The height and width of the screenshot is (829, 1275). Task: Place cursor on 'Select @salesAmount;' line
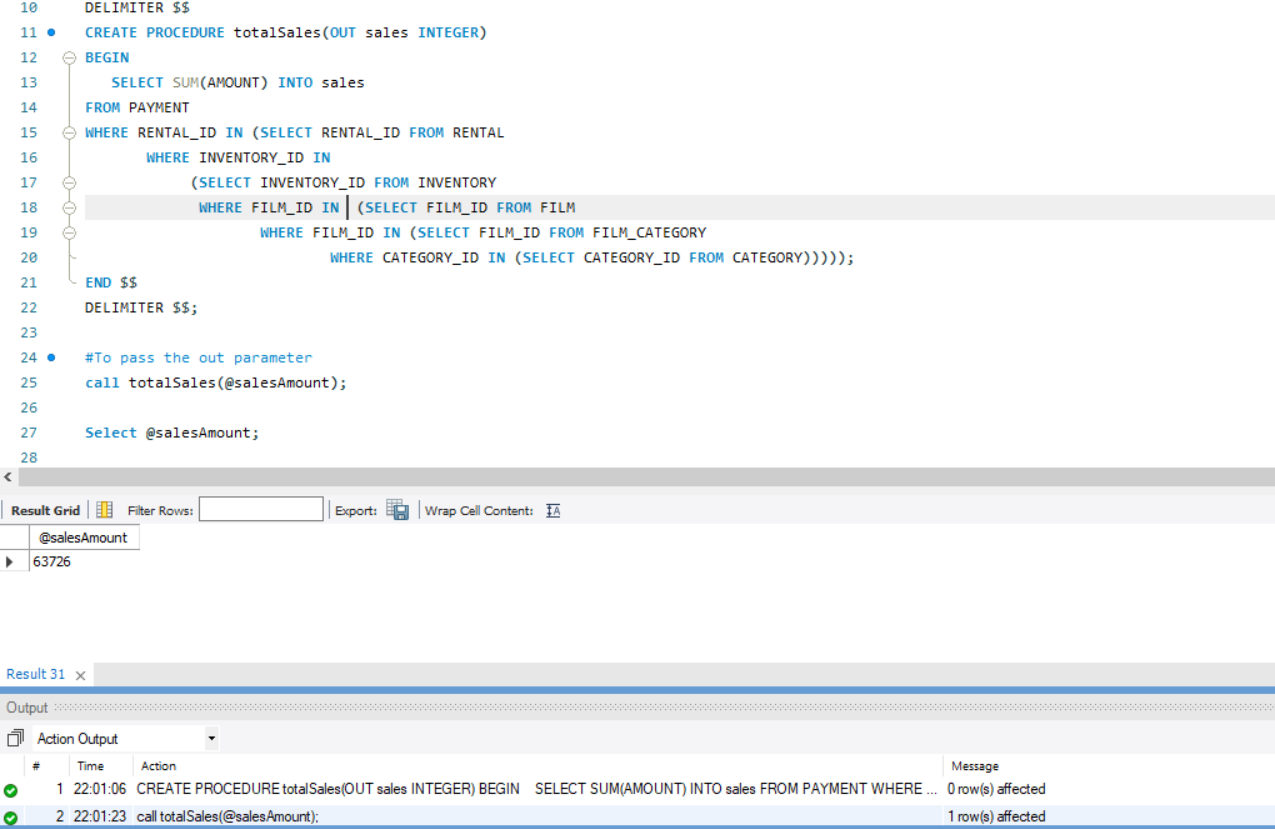click(172, 433)
